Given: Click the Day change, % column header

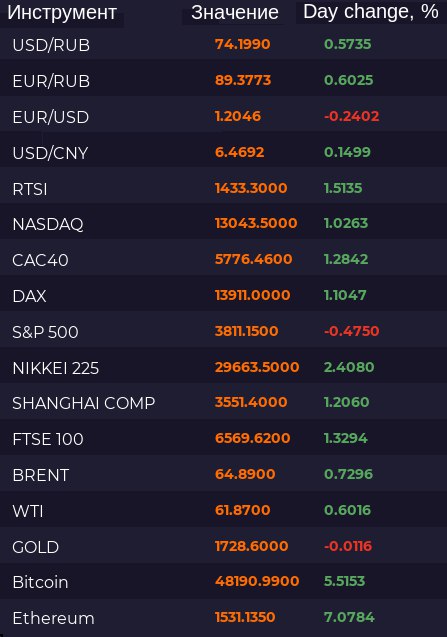Looking at the screenshot, I should 371,12.
